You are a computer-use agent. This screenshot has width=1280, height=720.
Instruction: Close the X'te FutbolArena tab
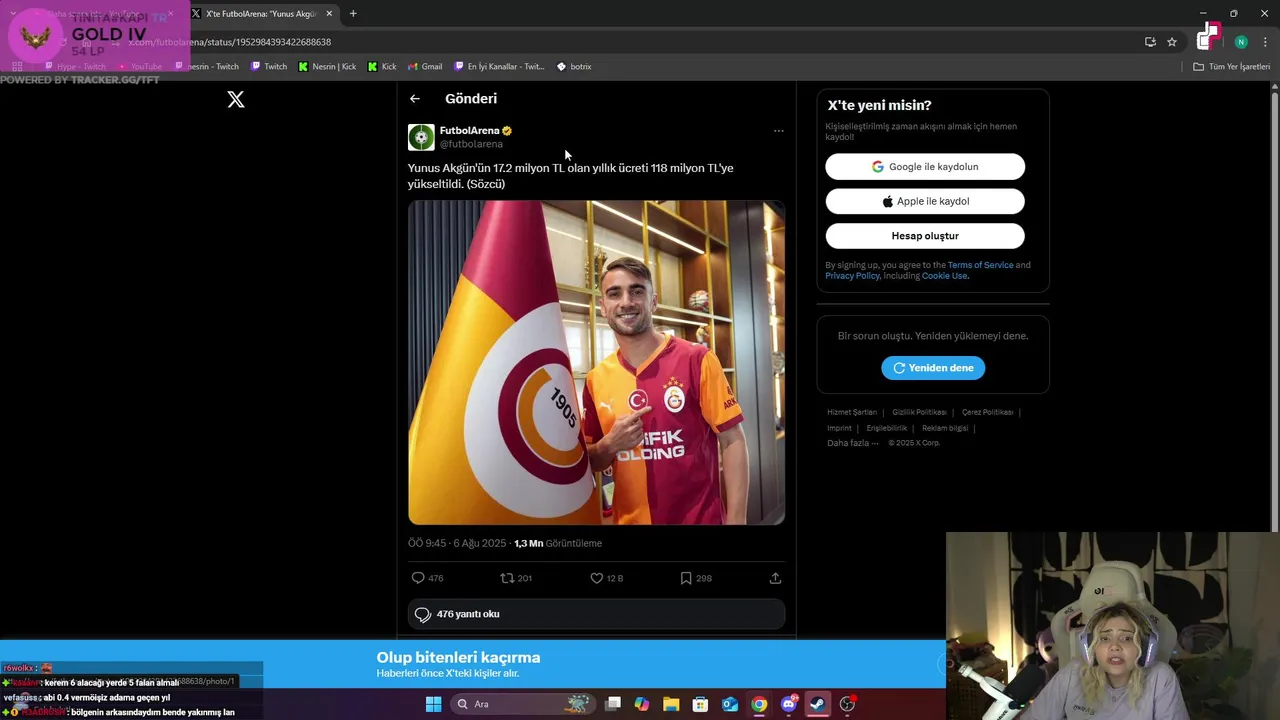tap(329, 14)
